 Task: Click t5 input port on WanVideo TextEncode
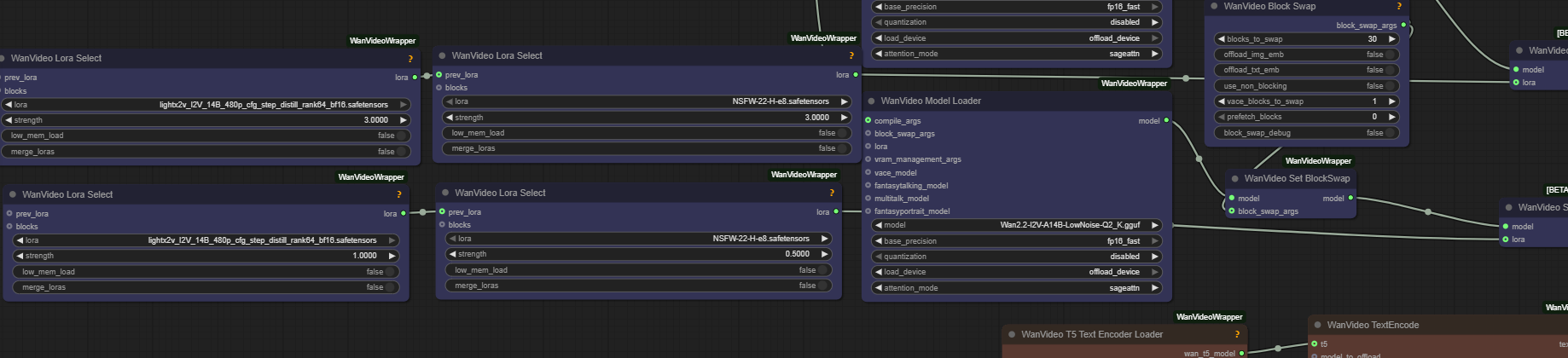(x=1315, y=344)
